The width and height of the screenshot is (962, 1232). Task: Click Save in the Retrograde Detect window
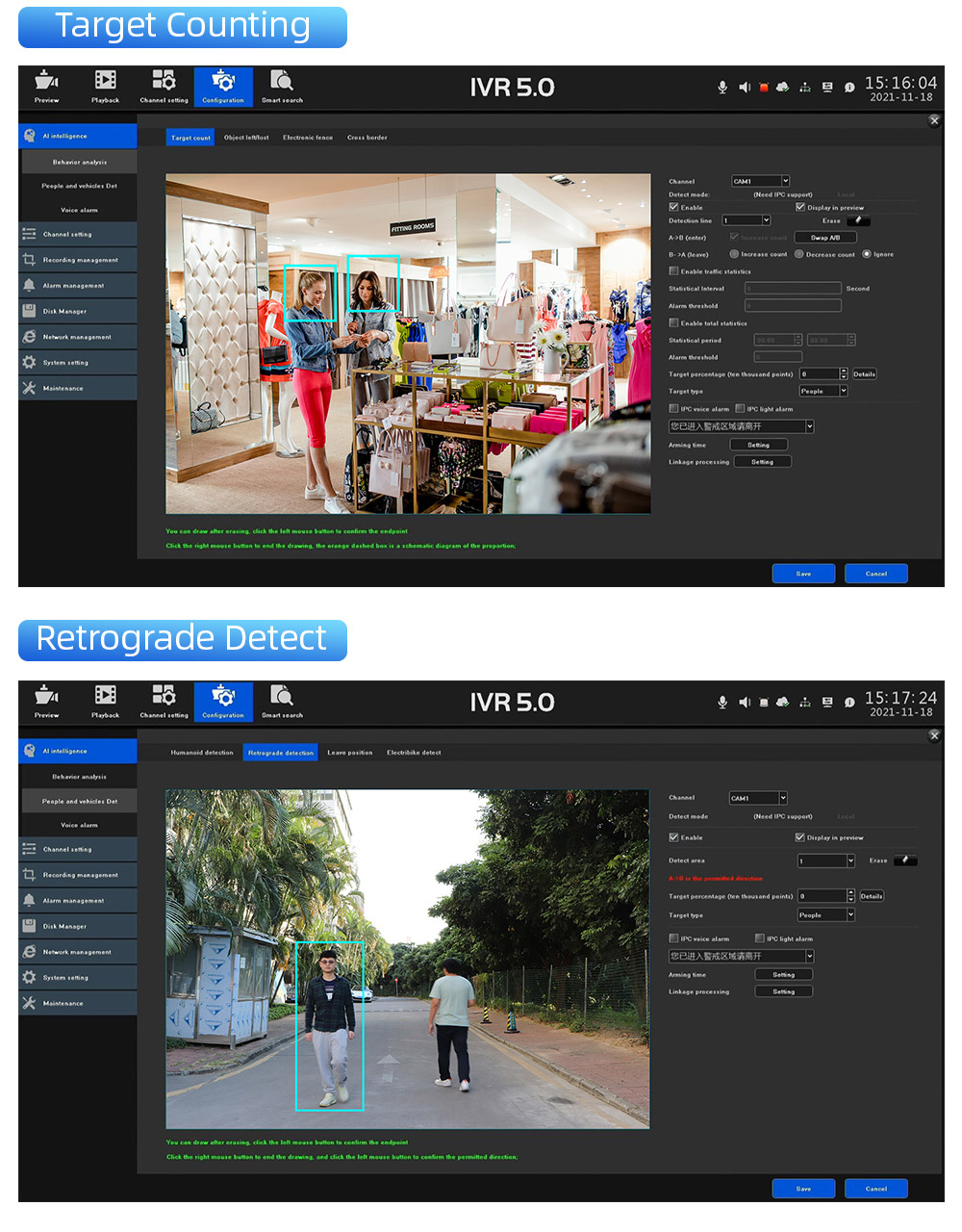pos(803,1189)
